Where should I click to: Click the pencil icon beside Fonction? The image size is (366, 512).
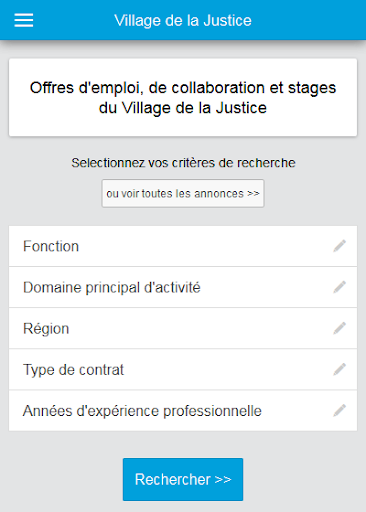(x=339, y=246)
